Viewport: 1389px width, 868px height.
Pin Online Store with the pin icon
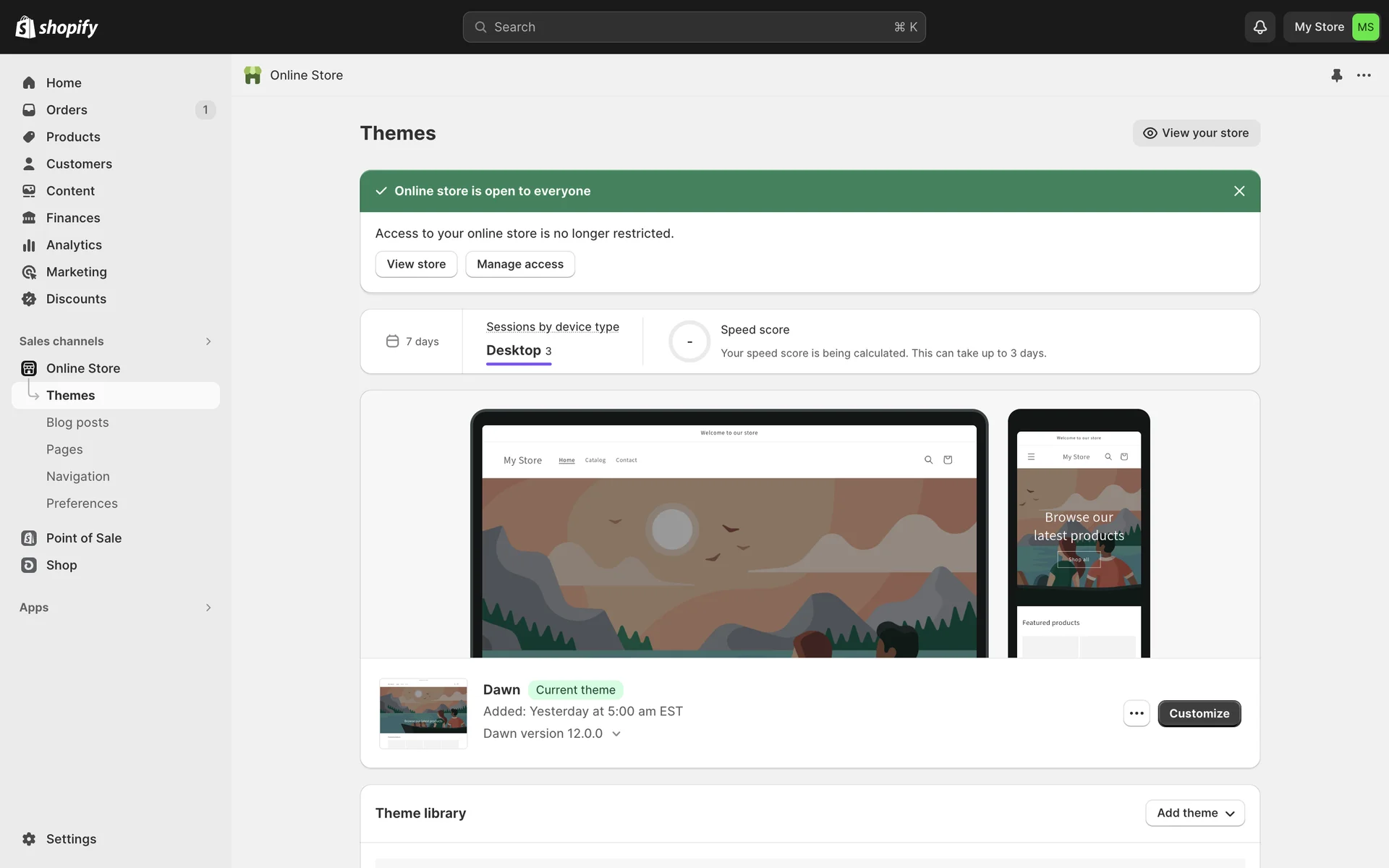pyautogui.click(x=1336, y=75)
